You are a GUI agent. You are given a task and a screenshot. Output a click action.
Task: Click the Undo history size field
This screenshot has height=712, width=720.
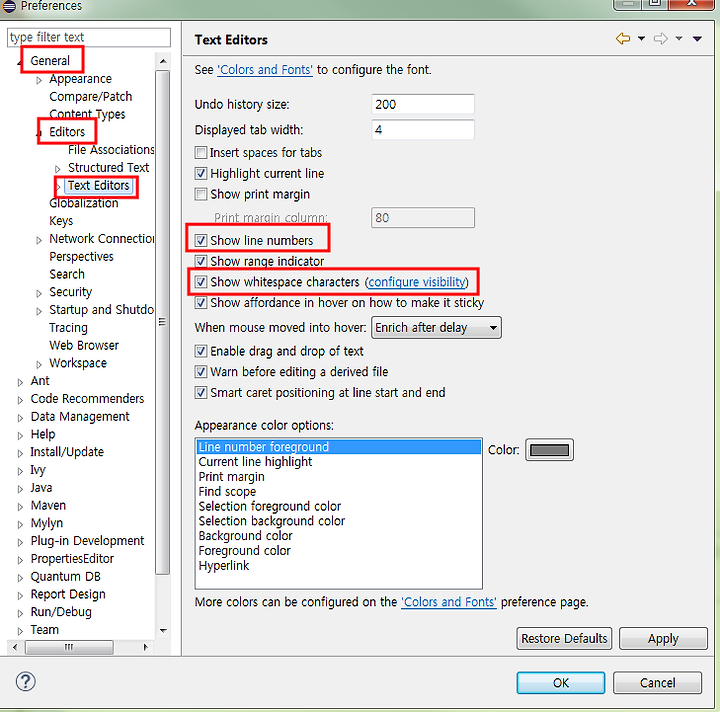[422, 104]
